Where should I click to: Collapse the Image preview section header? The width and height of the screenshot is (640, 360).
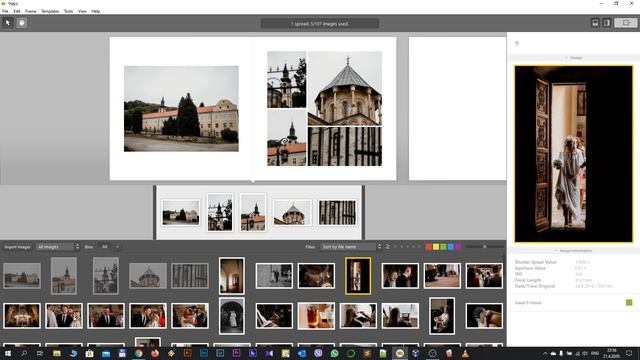point(573,58)
